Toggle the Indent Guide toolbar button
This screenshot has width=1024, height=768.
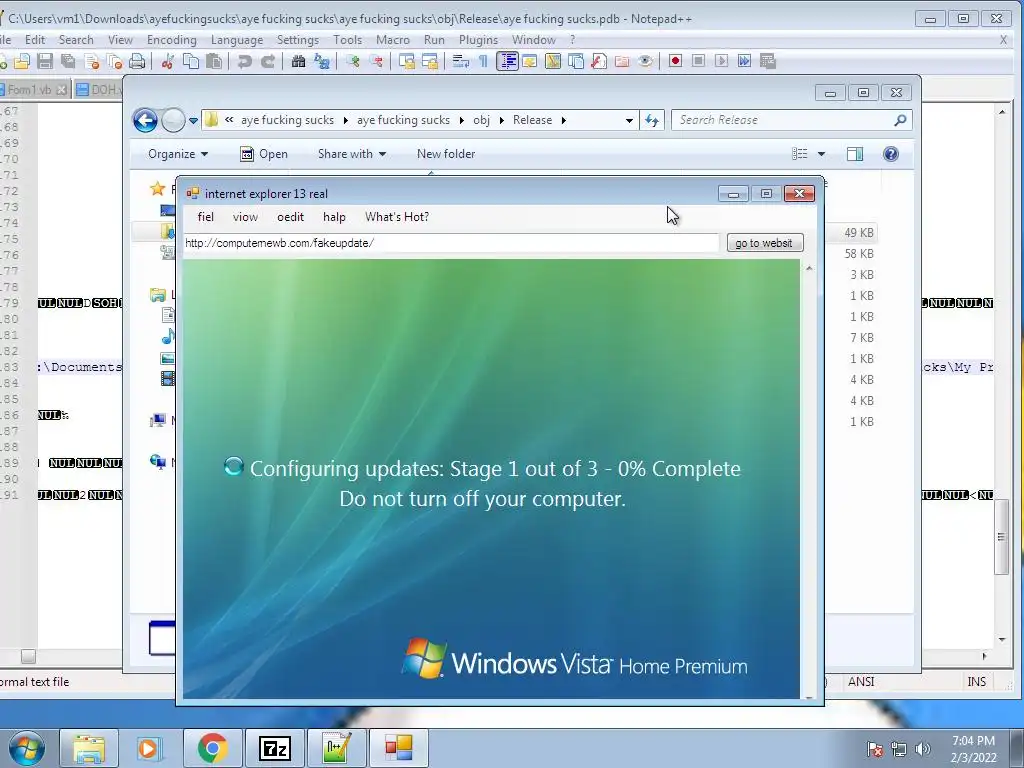coord(507,61)
